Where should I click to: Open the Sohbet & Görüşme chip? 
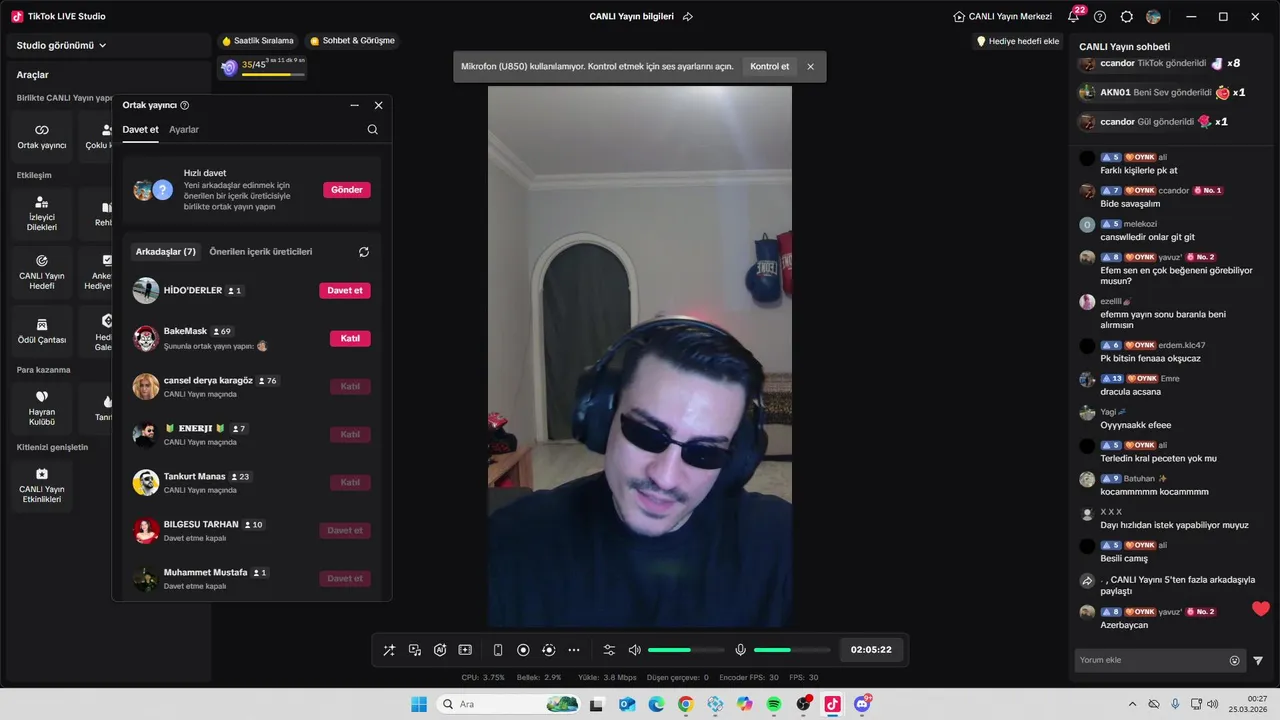coord(352,41)
